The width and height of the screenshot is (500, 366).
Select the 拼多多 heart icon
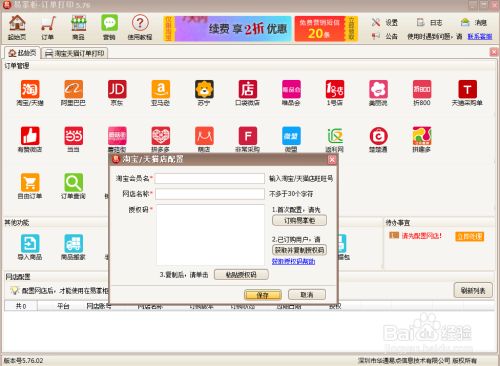tap(161, 140)
